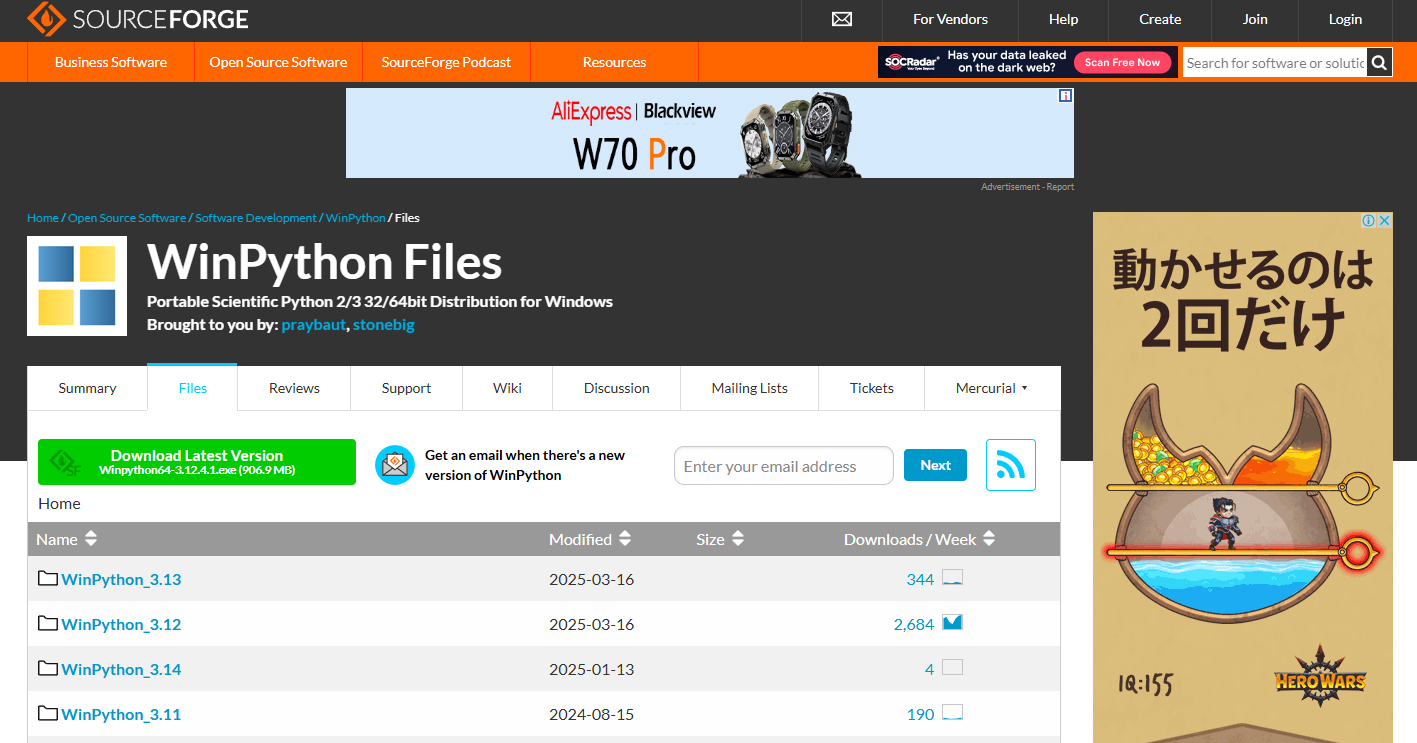Viewport: 1417px width, 743px height.
Task: Open the WinPython_3.14 folder
Action: coord(121,669)
